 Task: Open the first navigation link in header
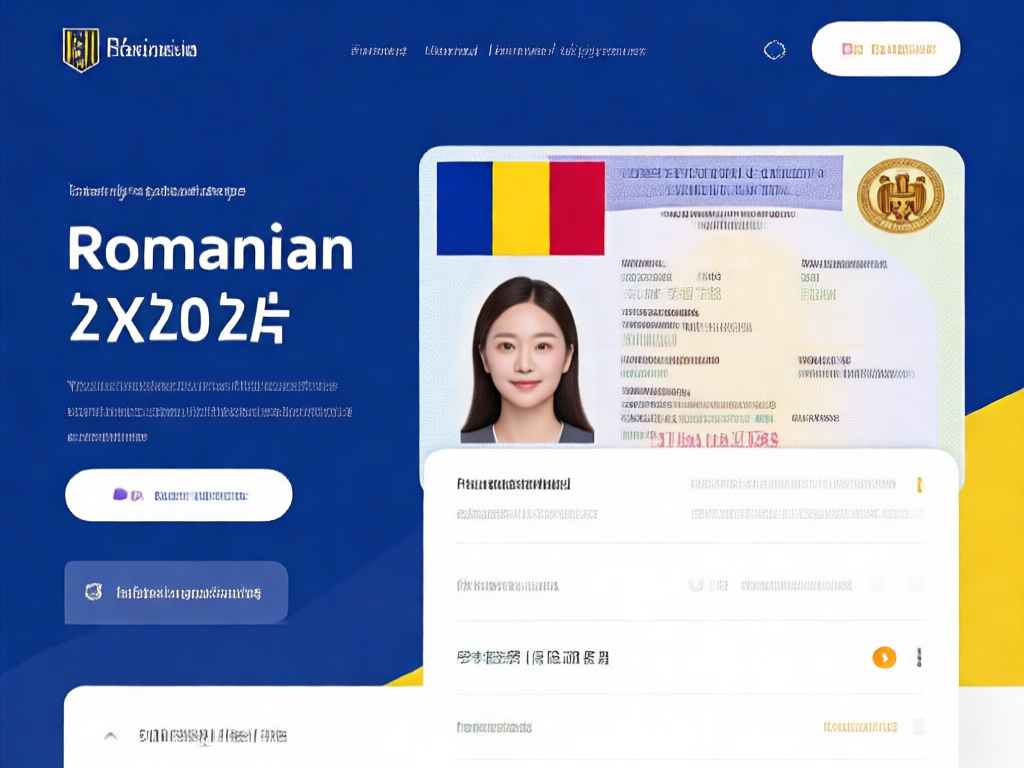379,51
